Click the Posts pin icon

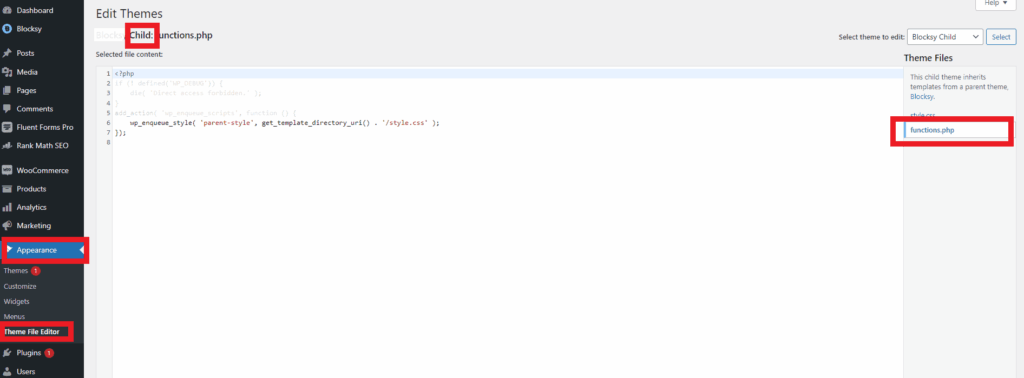(7, 54)
